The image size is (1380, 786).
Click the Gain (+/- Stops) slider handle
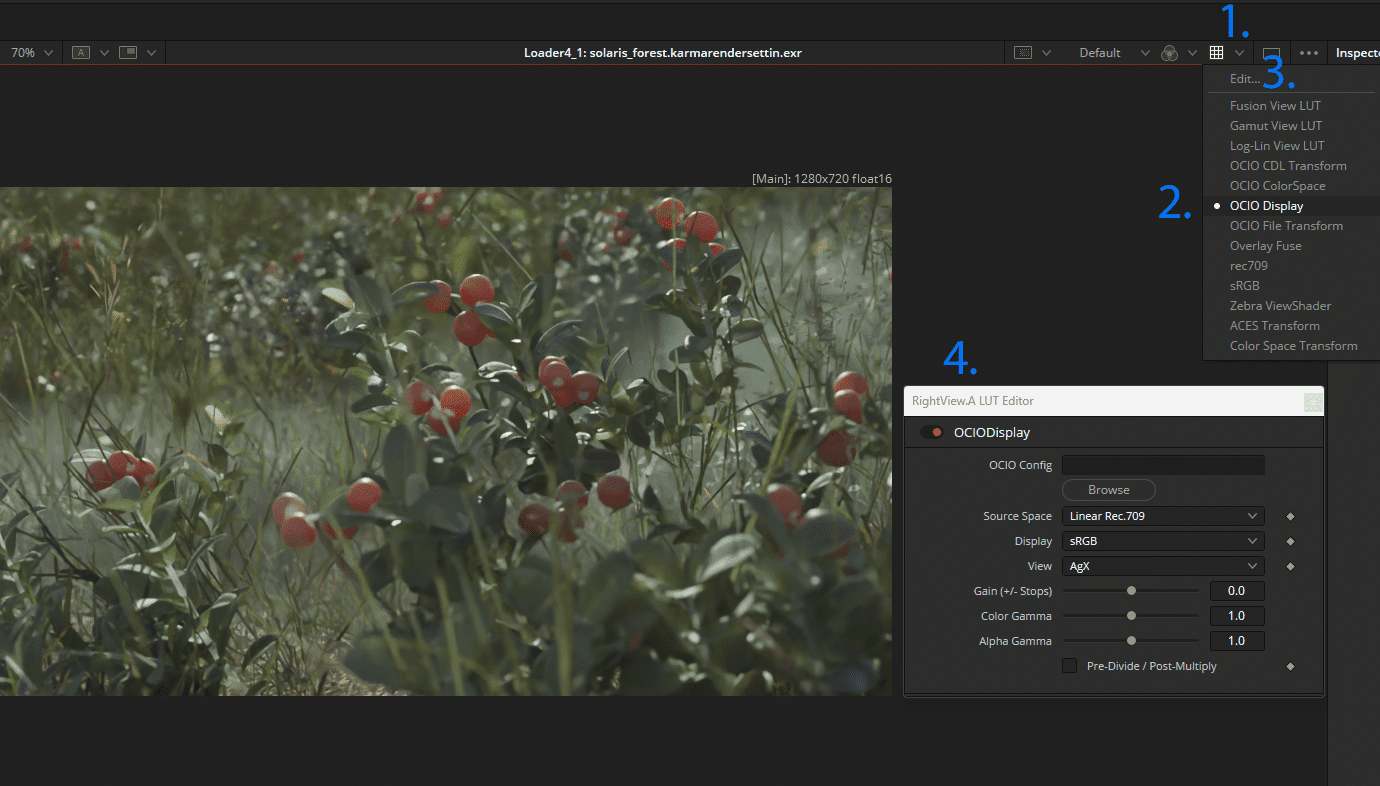point(1131,591)
